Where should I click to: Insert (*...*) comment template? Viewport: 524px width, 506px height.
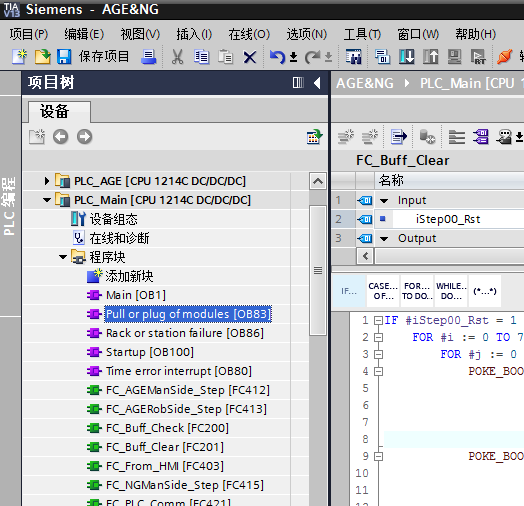(x=485, y=291)
